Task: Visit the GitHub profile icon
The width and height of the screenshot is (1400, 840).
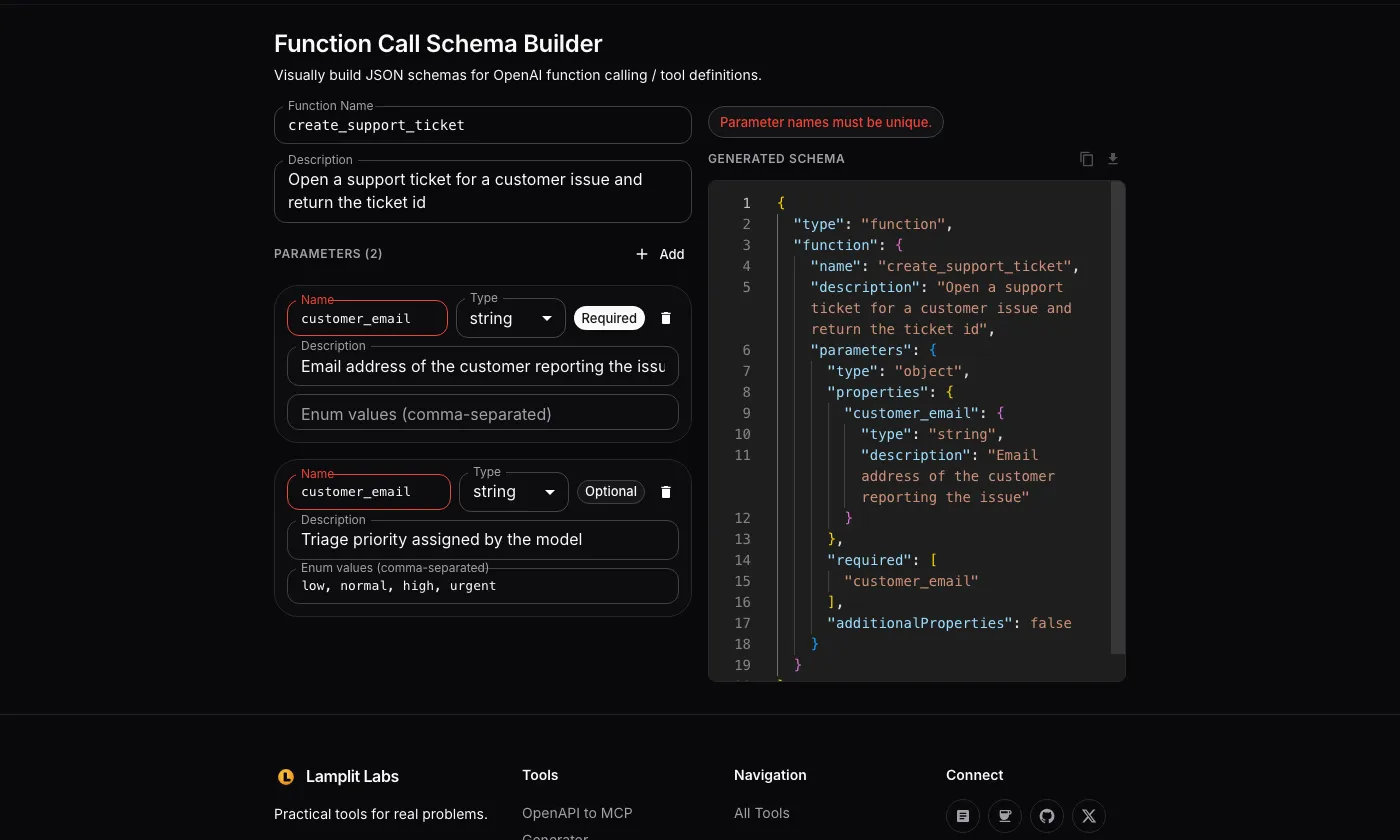Action: pyautogui.click(x=1047, y=816)
